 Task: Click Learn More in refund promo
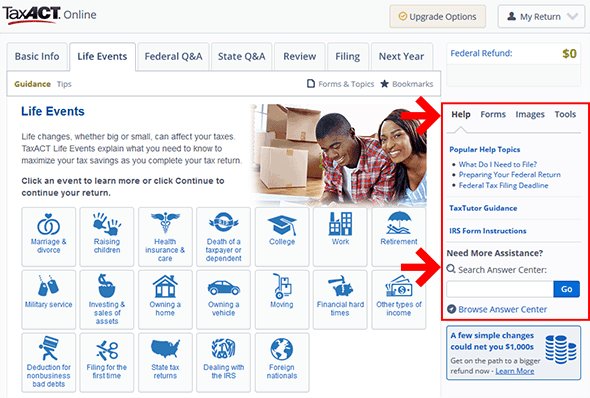coord(515,371)
